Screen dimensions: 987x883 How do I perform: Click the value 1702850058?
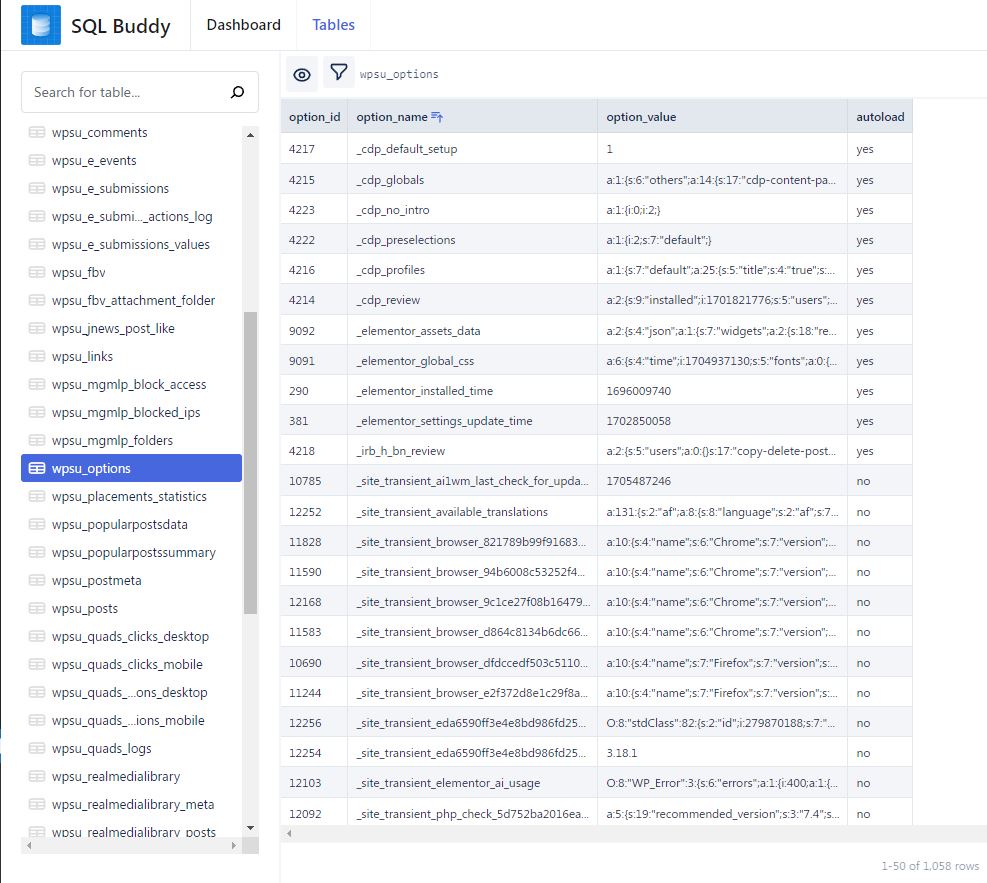[638, 421]
